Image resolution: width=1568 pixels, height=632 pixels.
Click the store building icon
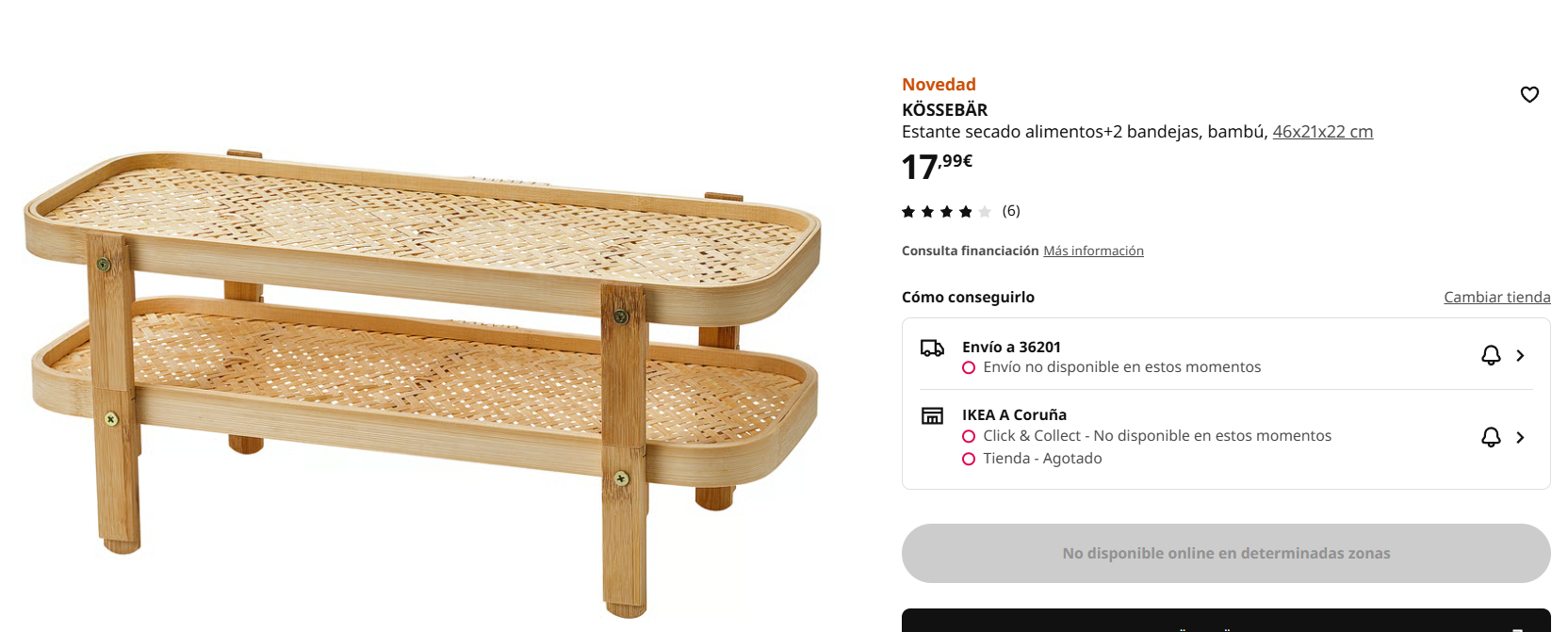932,415
